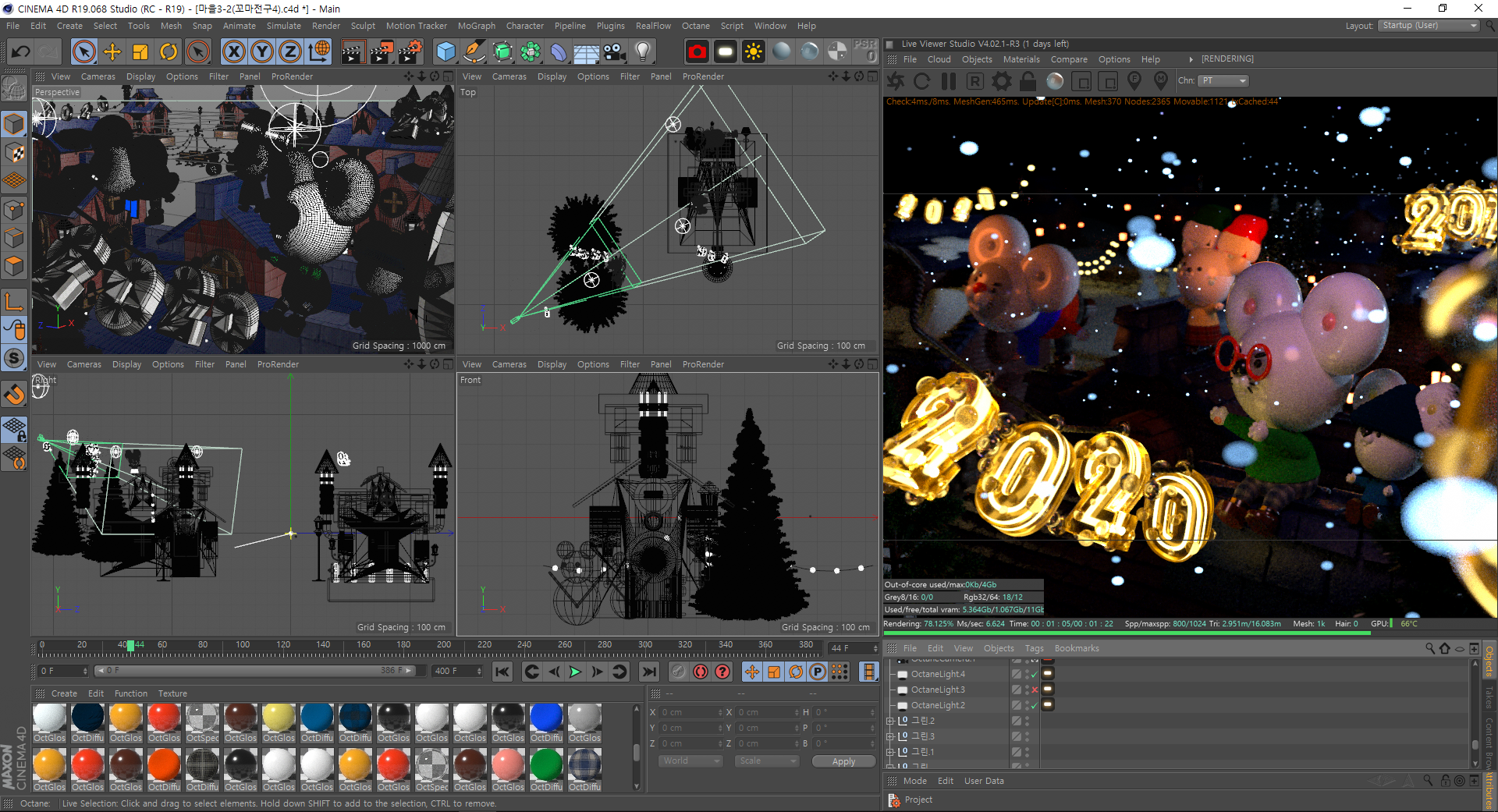Select the Make Editable left sidebar icon

point(14,87)
